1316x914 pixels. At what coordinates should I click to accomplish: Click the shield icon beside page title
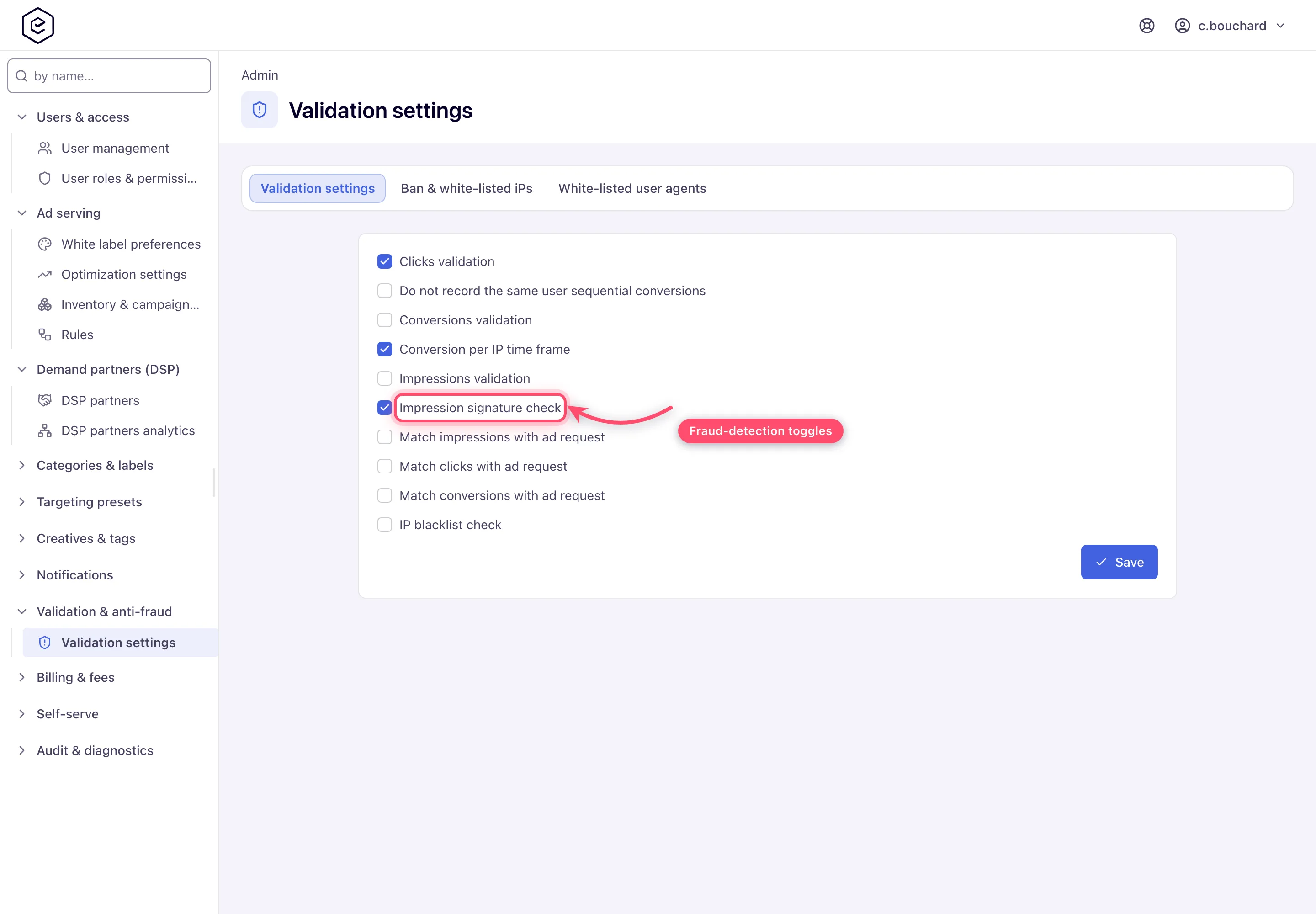pos(260,110)
